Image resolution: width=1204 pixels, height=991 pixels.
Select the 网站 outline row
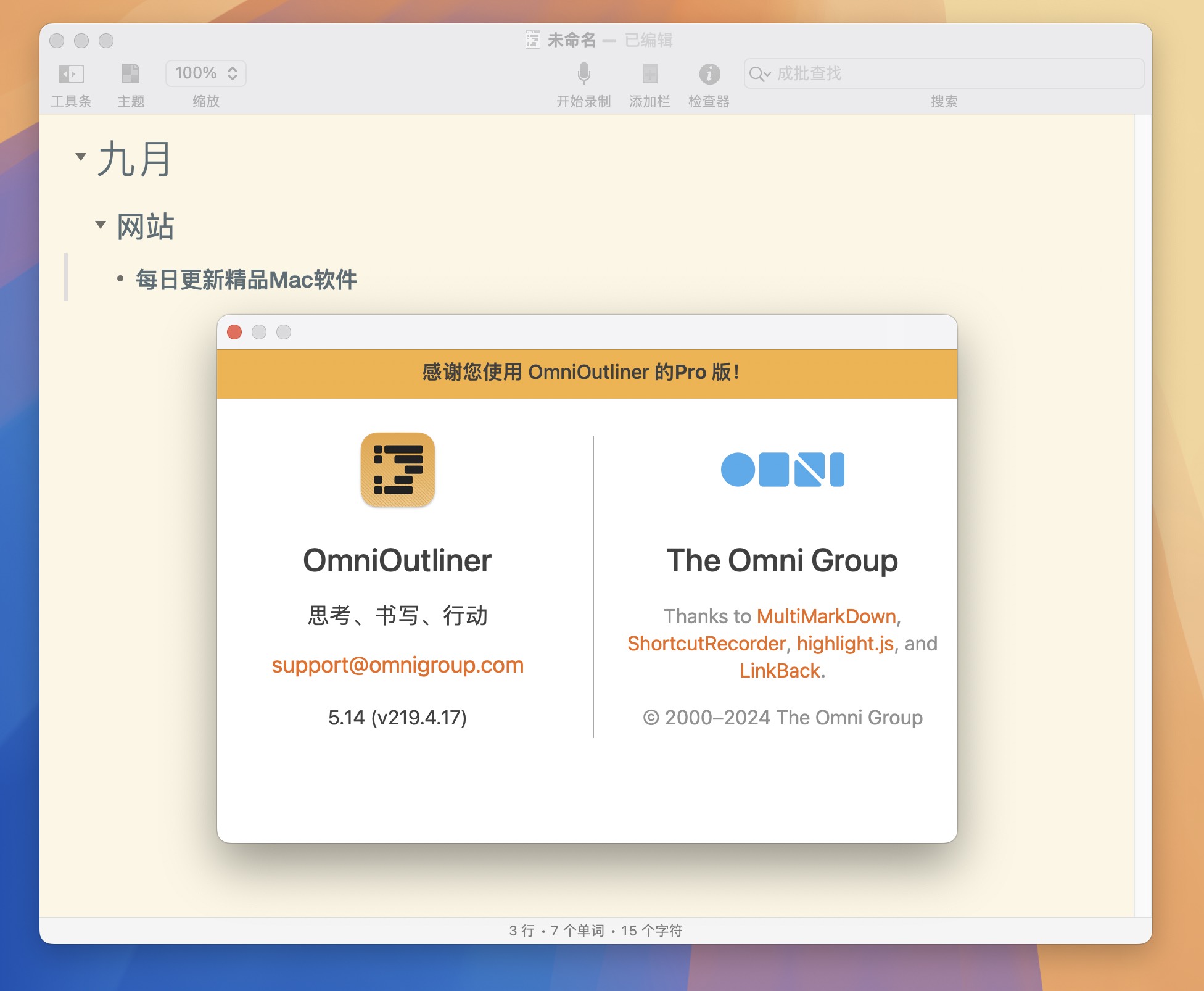point(146,226)
